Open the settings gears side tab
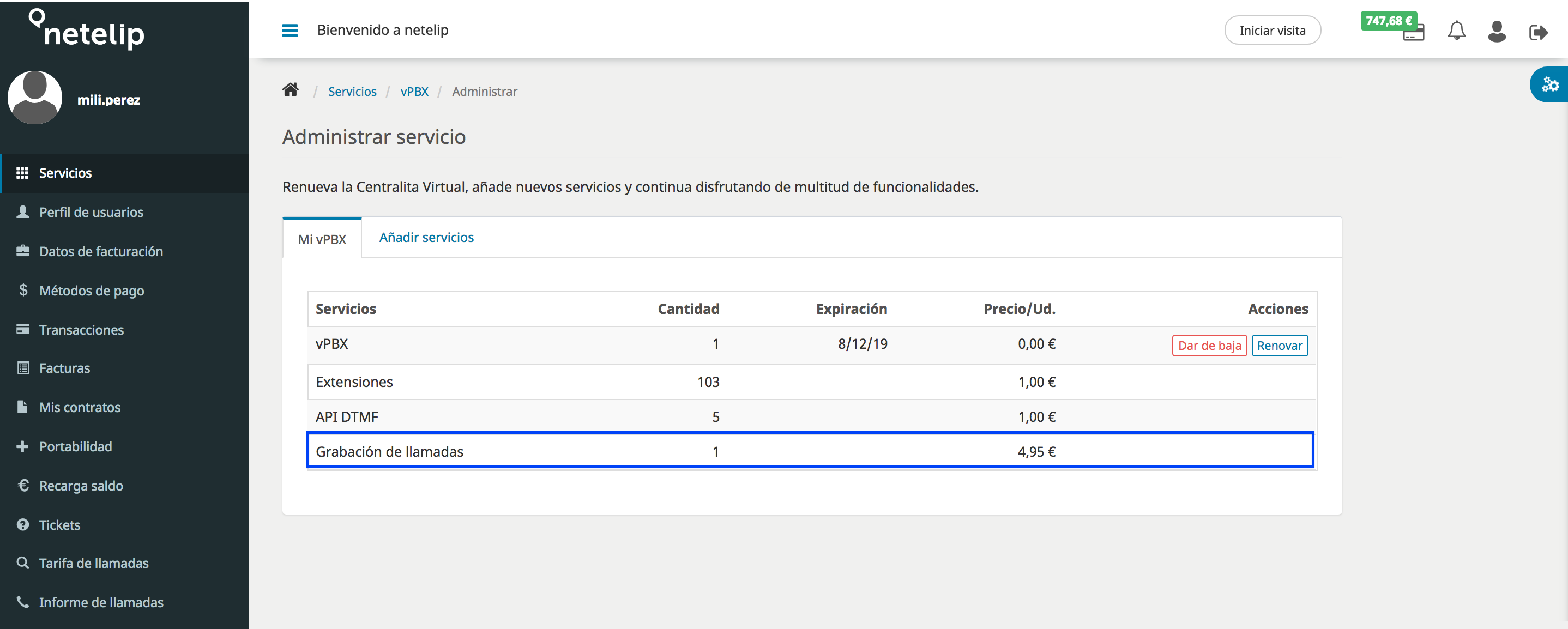The image size is (1568, 629). pos(1549,84)
